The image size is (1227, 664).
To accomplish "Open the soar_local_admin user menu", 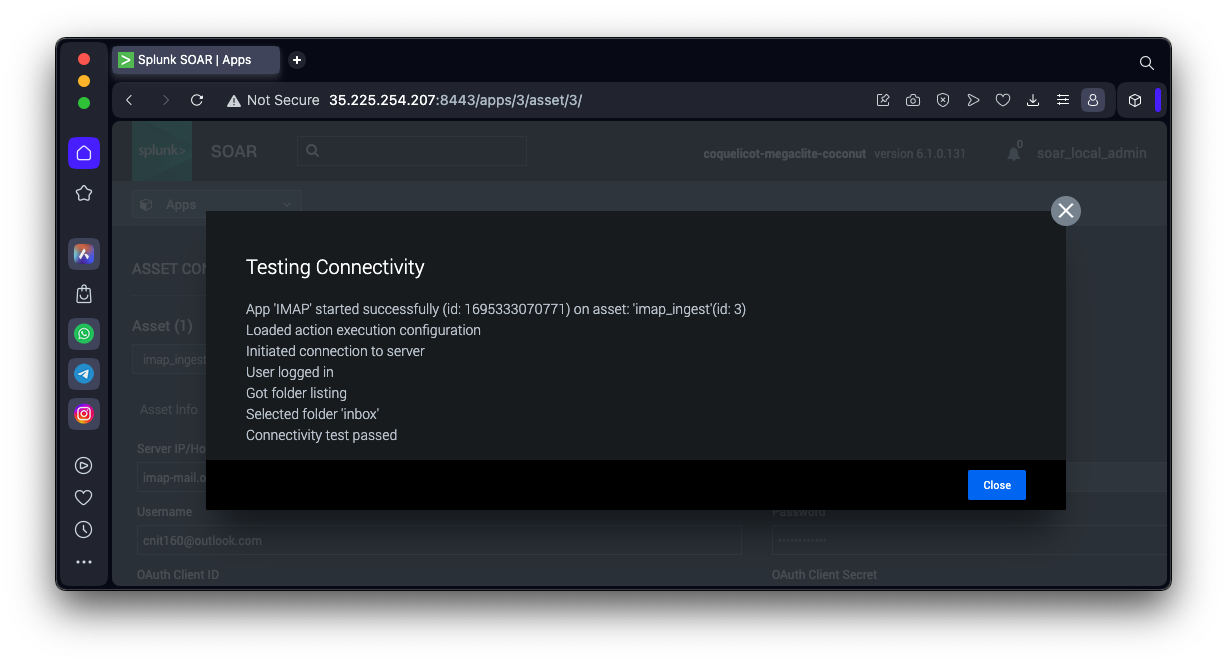I will pos(1092,153).
